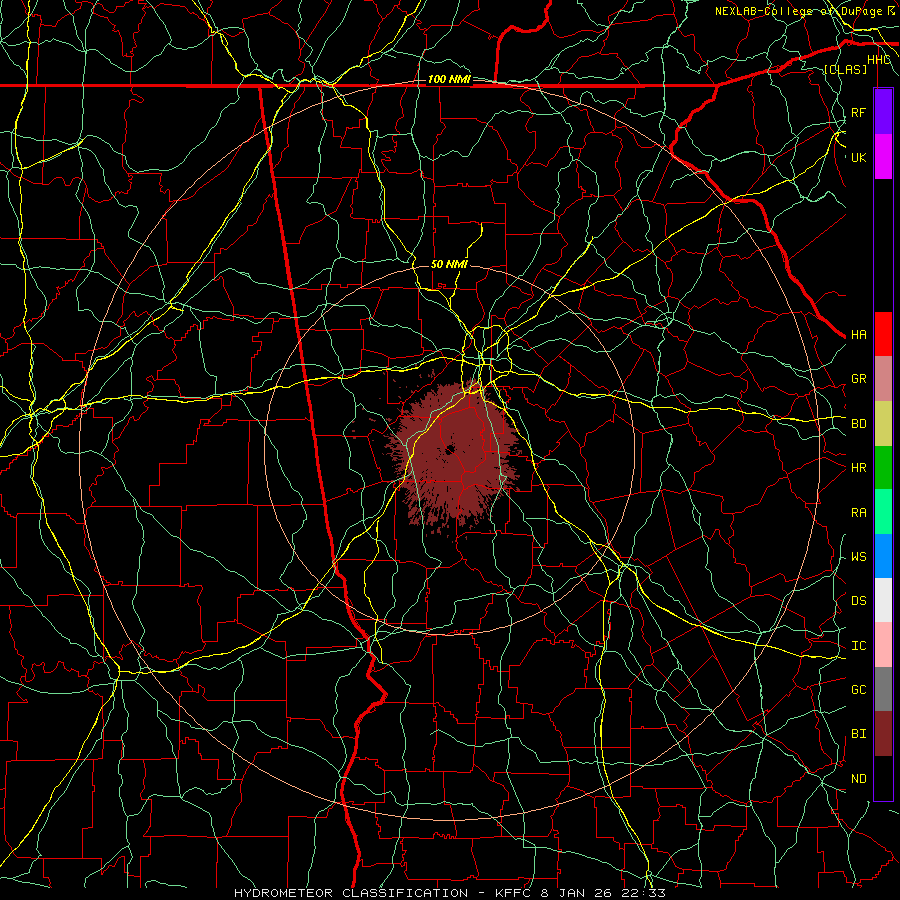This screenshot has height=900, width=900.
Task: Click the HYDROMETEOR CLASSIFICATION title text
Action: tap(351, 893)
